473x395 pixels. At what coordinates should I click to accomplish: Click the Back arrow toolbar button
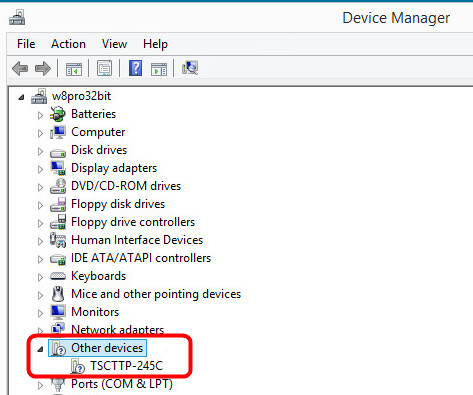(20, 69)
